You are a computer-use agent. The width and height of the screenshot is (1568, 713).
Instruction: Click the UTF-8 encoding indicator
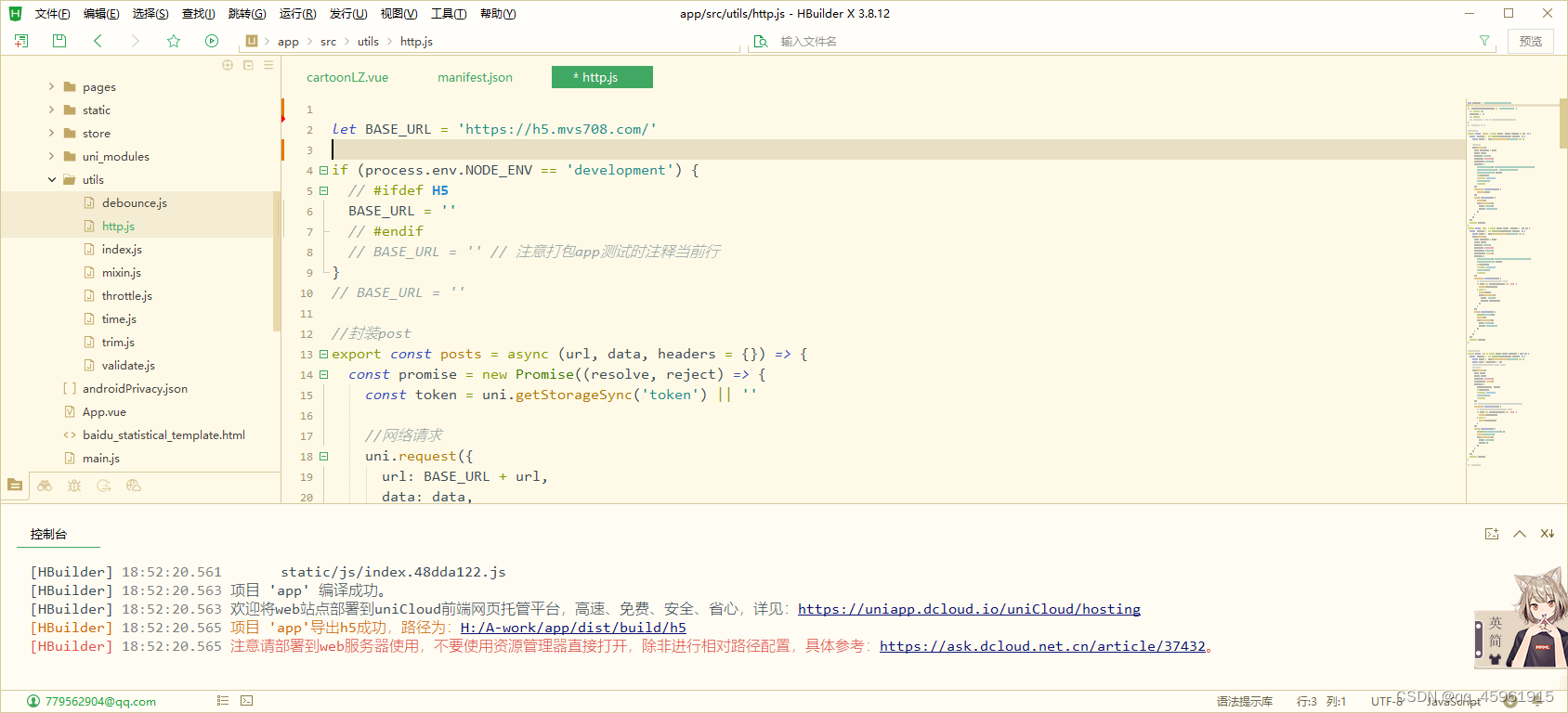click(x=1387, y=702)
